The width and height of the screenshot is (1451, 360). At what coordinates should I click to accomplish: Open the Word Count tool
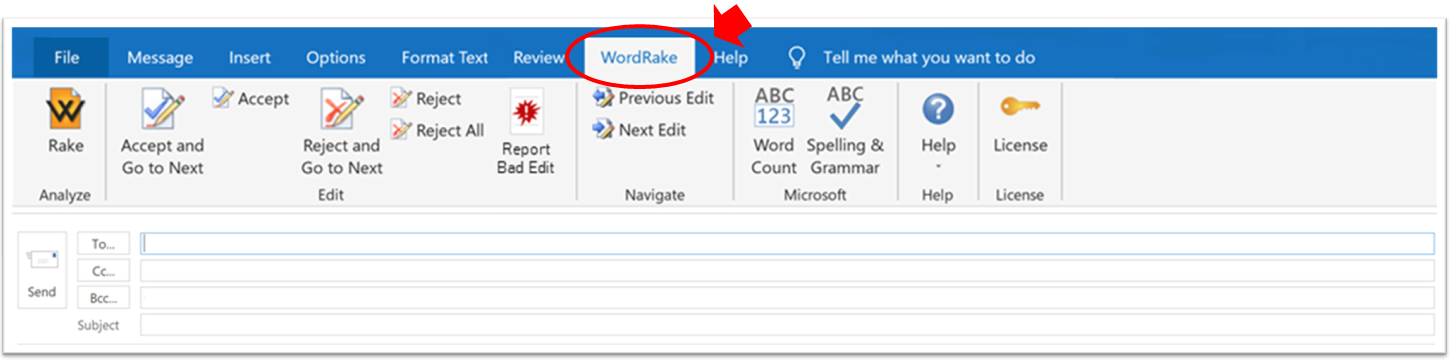(x=774, y=132)
